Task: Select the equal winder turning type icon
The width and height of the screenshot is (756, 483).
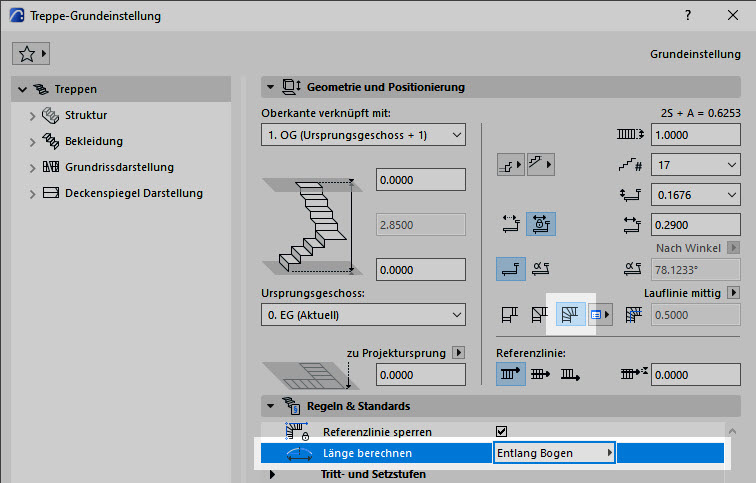Action: tap(570, 314)
